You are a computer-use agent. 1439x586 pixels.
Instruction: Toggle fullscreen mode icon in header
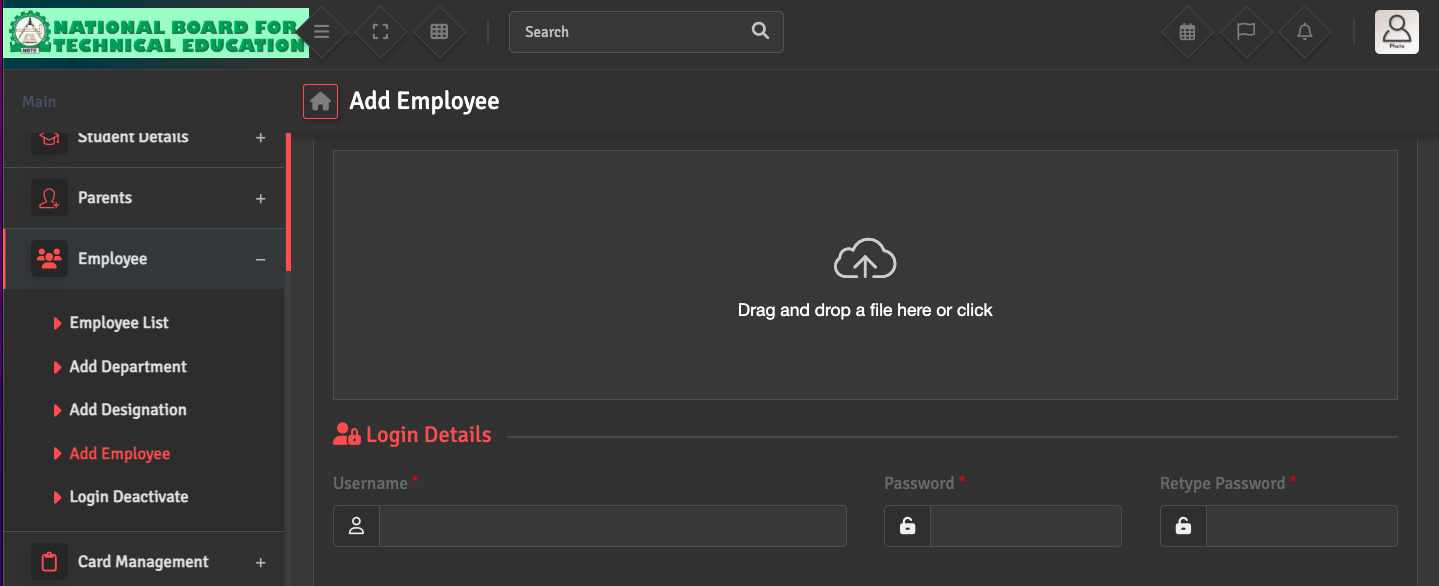pyautogui.click(x=380, y=32)
